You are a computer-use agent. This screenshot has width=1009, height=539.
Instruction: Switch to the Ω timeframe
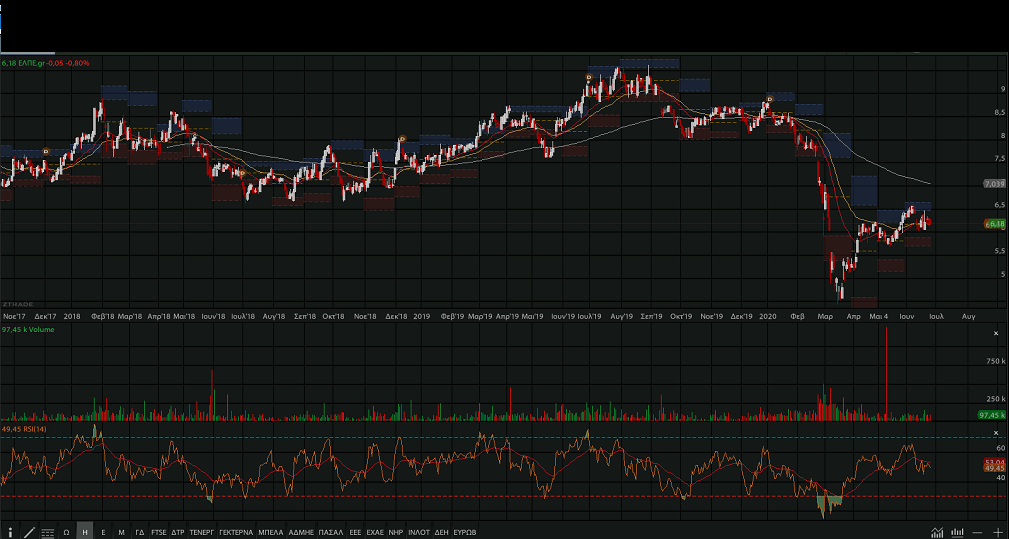(66, 532)
